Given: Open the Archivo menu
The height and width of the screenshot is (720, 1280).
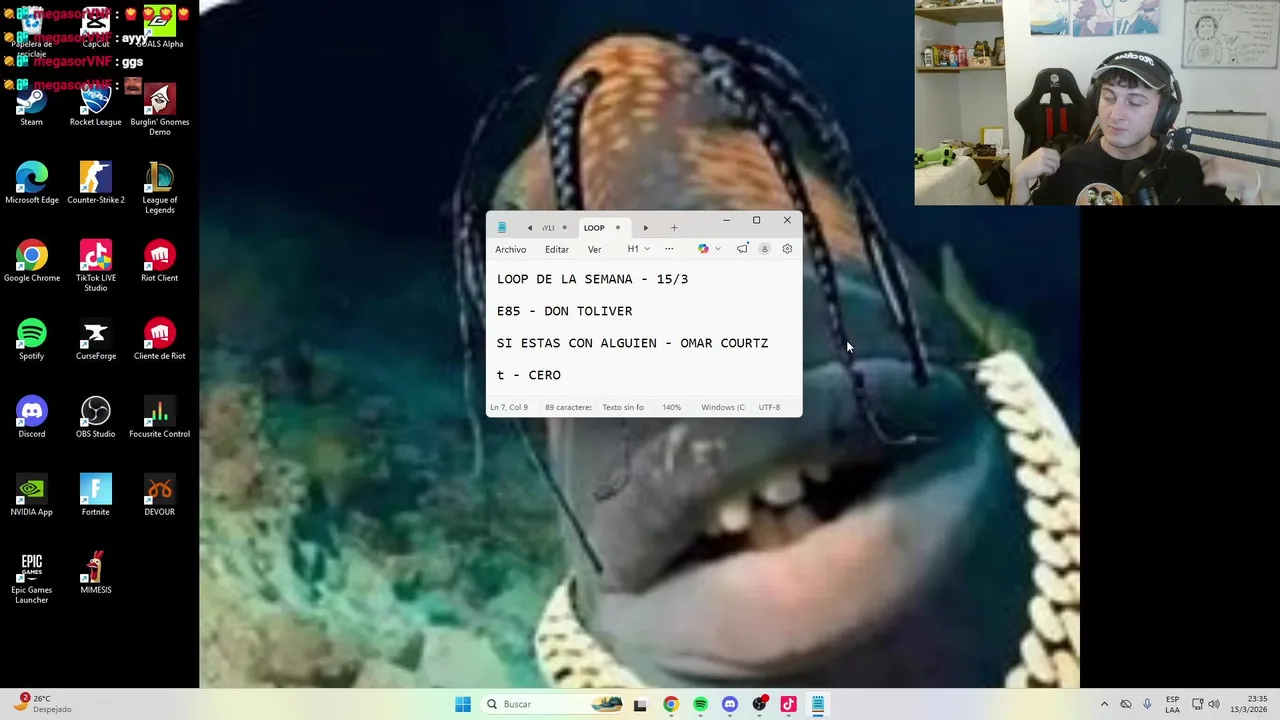Looking at the screenshot, I should coord(510,249).
